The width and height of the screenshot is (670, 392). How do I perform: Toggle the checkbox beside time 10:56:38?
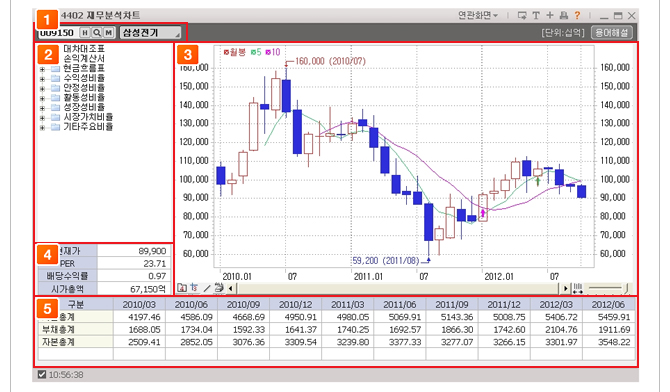click(x=41, y=375)
